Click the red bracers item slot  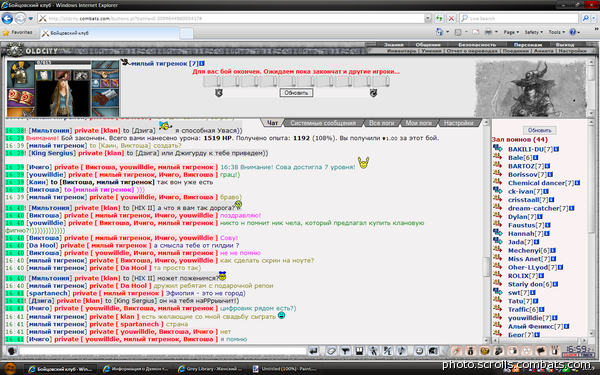pos(20,98)
